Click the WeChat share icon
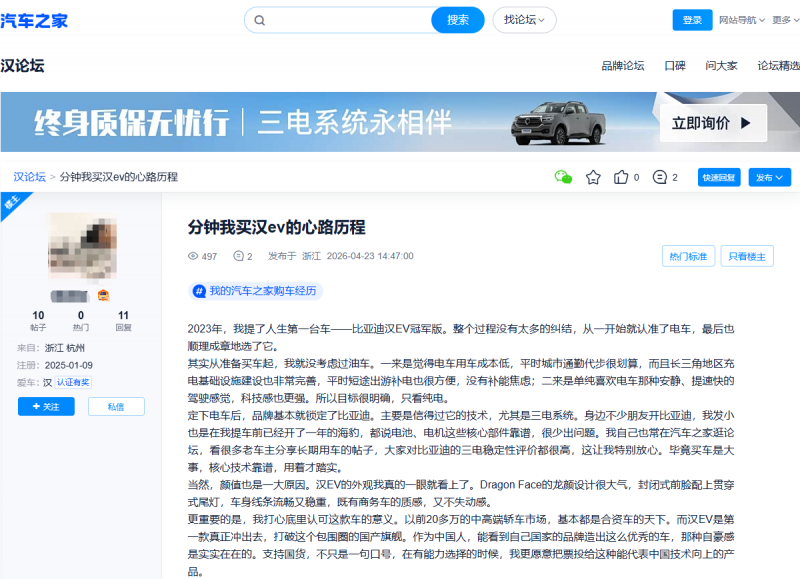This screenshot has height=579, width=800. point(563,177)
